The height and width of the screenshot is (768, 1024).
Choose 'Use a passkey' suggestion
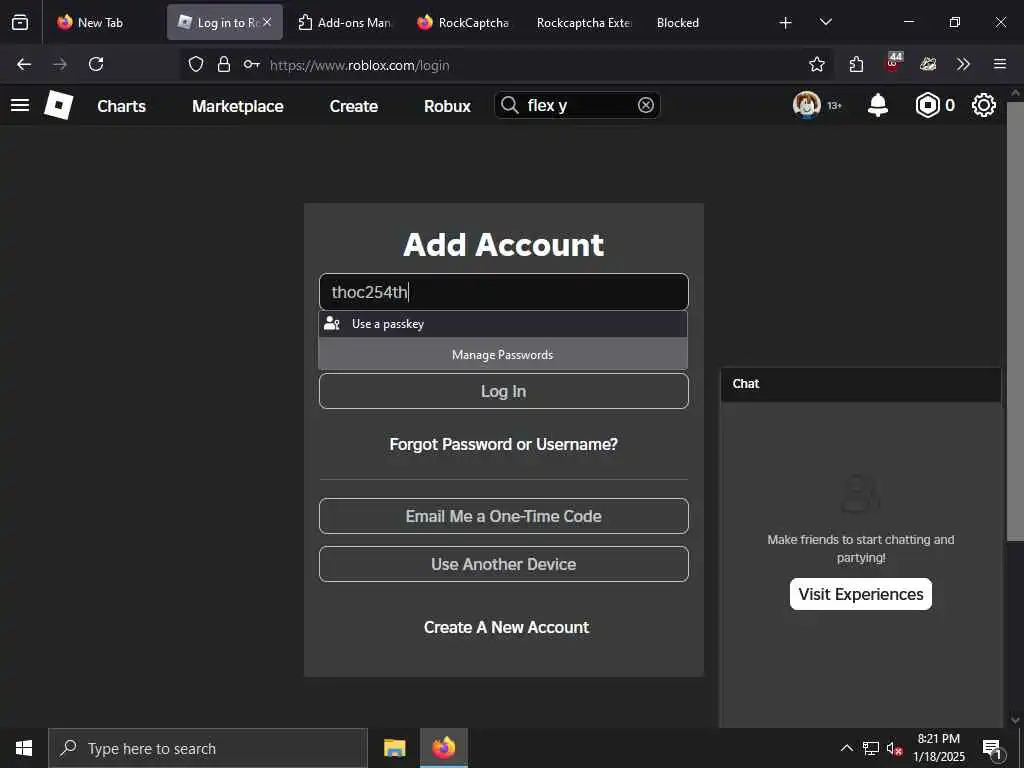tap(503, 324)
